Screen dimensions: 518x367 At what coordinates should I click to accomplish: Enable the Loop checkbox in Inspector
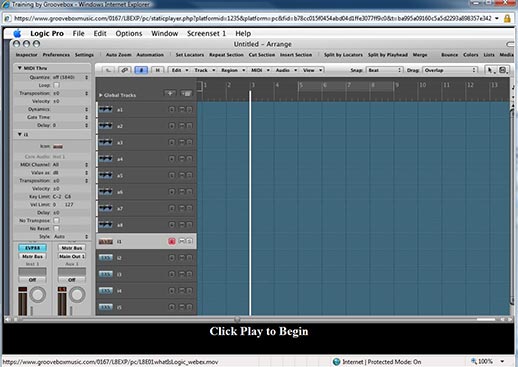[x=56, y=85]
